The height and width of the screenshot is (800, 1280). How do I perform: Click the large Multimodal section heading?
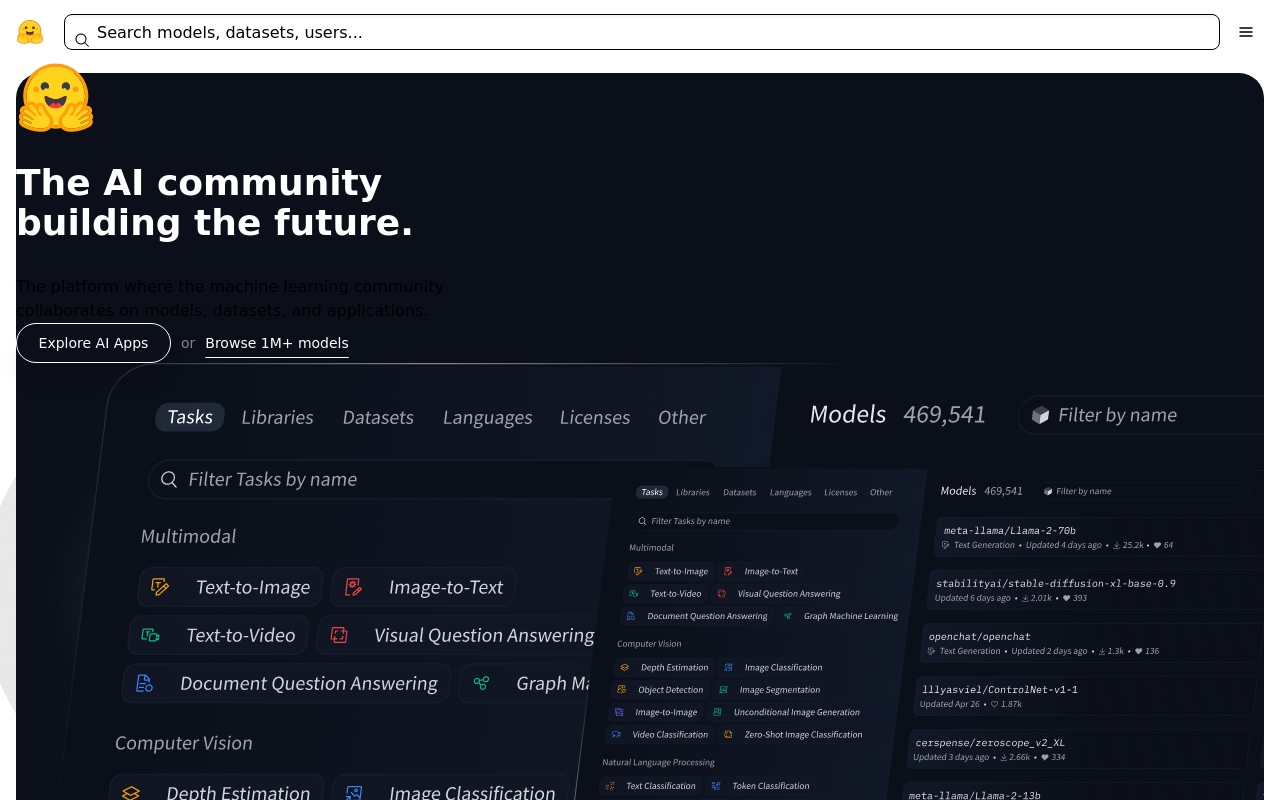click(x=188, y=536)
